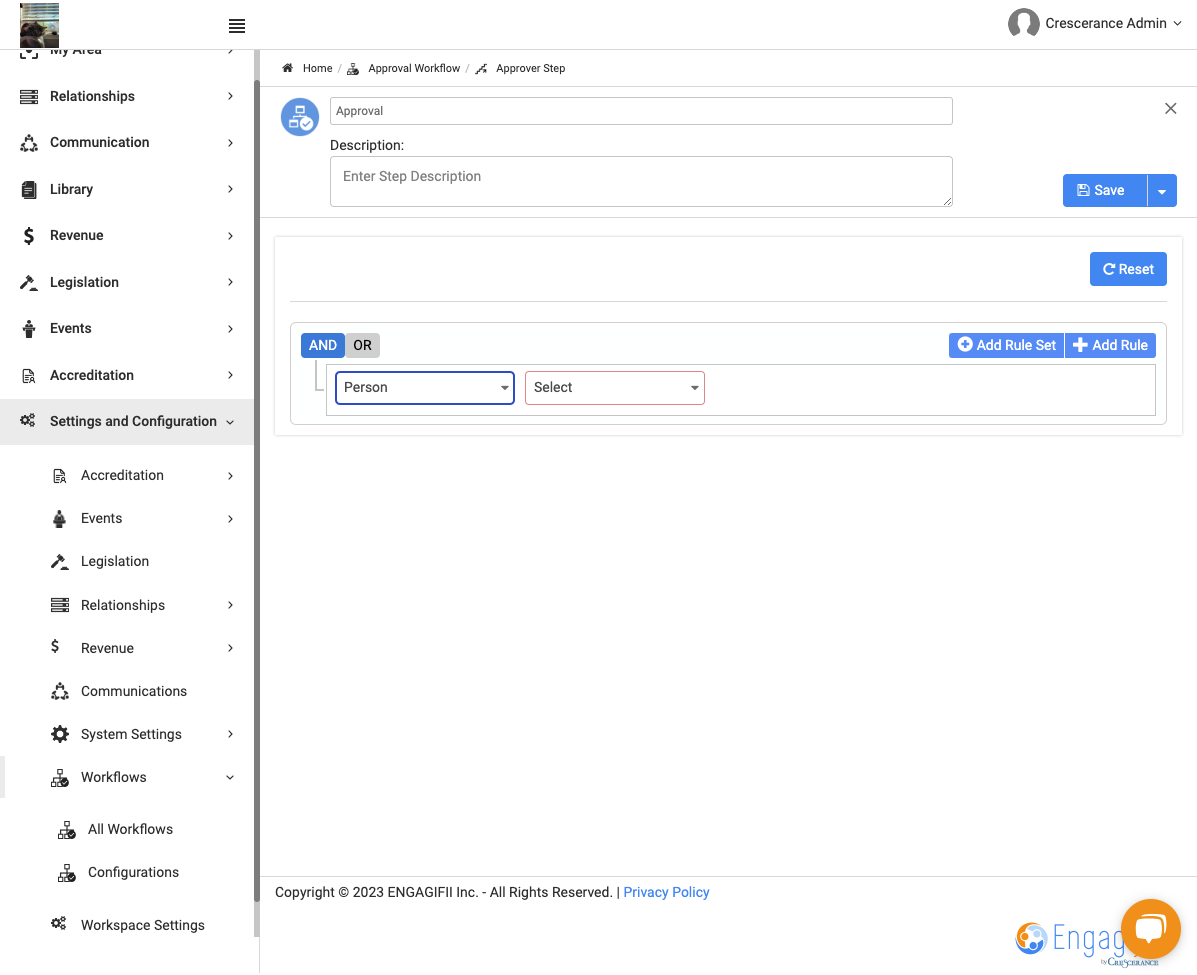Screen dimensions: 1197x975
Task: Click the submenu Legislation gavel icon
Action: point(60,563)
